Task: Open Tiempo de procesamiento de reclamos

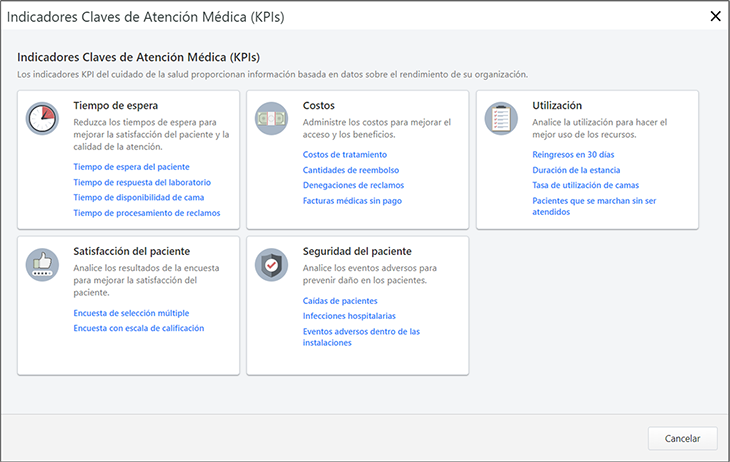Action: tap(147, 213)
